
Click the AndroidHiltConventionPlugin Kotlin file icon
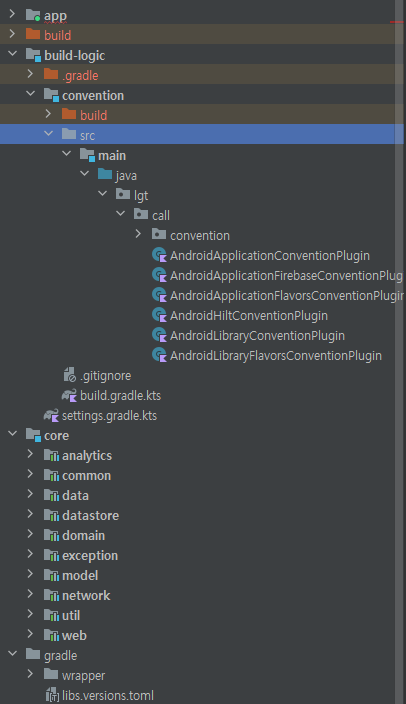[159, 315]
